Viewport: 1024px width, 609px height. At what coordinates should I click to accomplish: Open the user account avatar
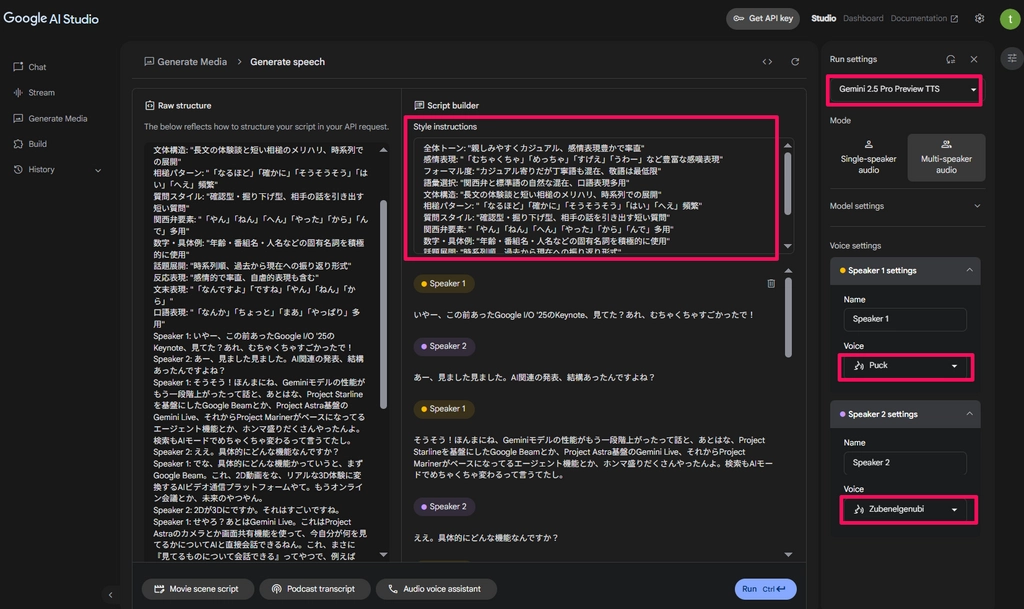point(1010,19)
